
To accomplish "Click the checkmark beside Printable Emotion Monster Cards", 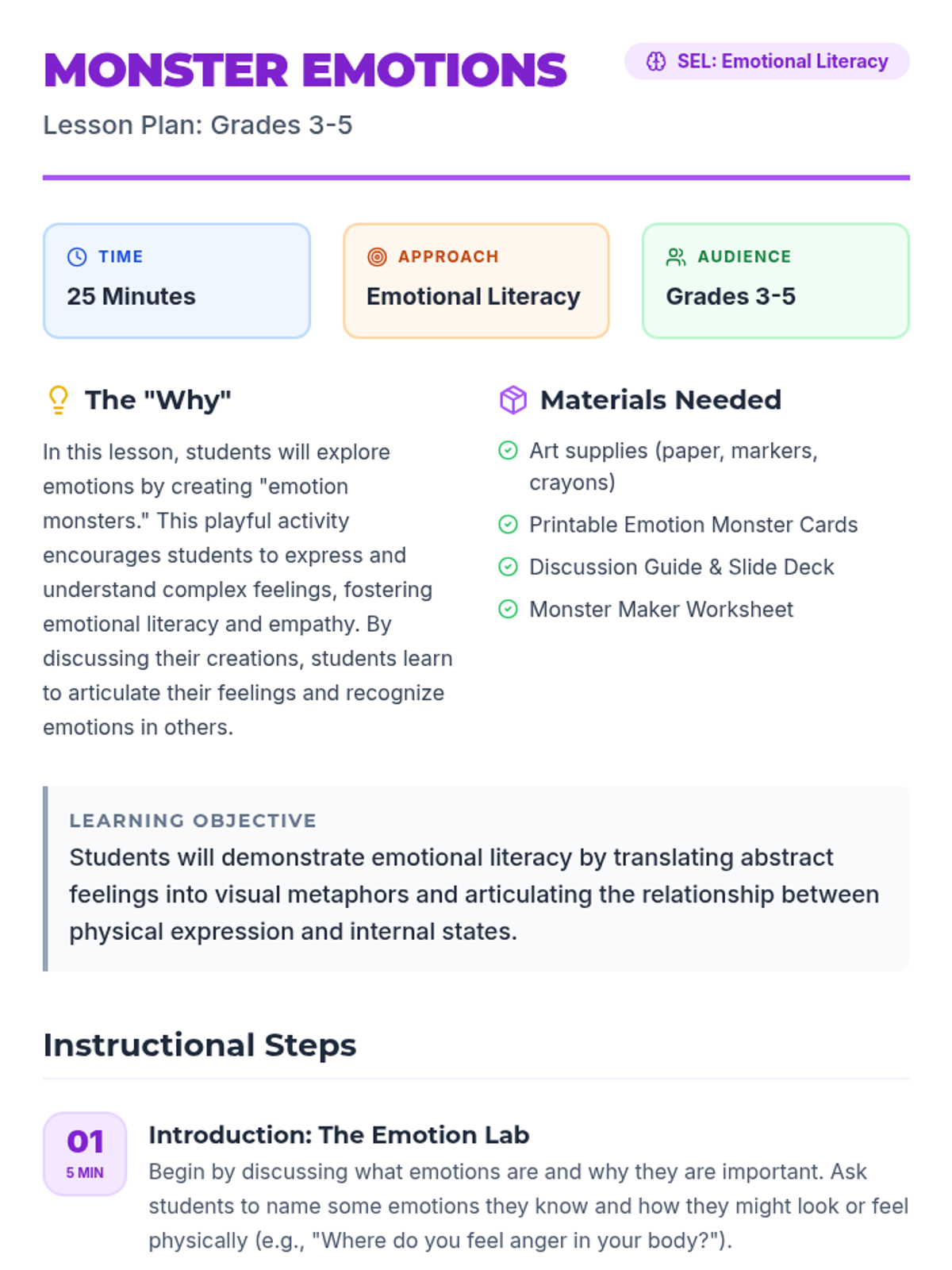I will point(508,525).
